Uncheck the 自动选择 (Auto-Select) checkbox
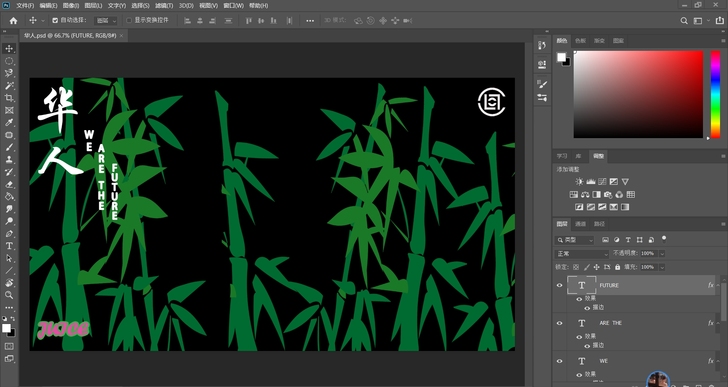Screen dimensions: 728x387 [55, 20]
